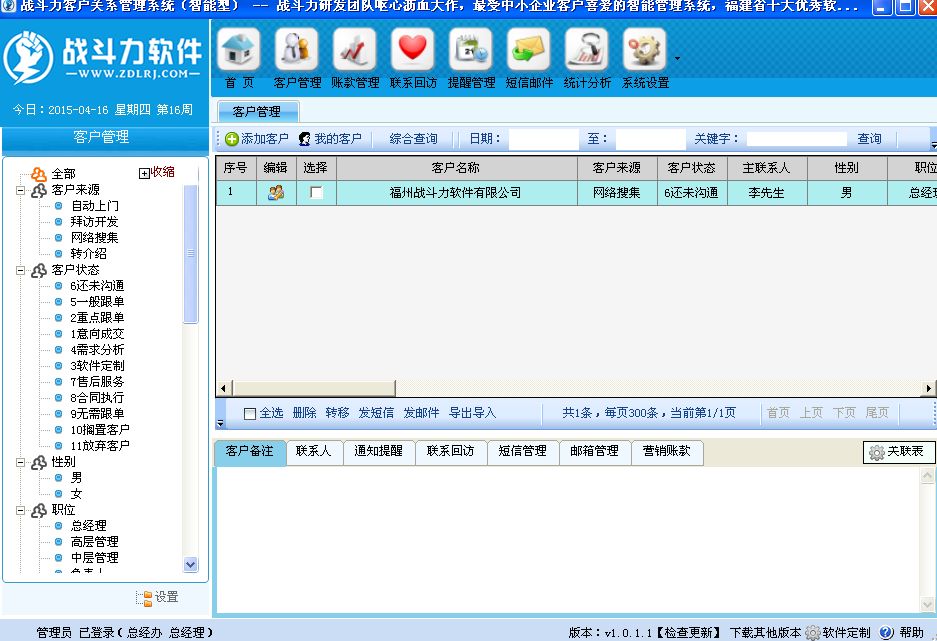The image size is (937, 641).
Task: Click the 客户状态 group icon
Action: pos(39,271)
